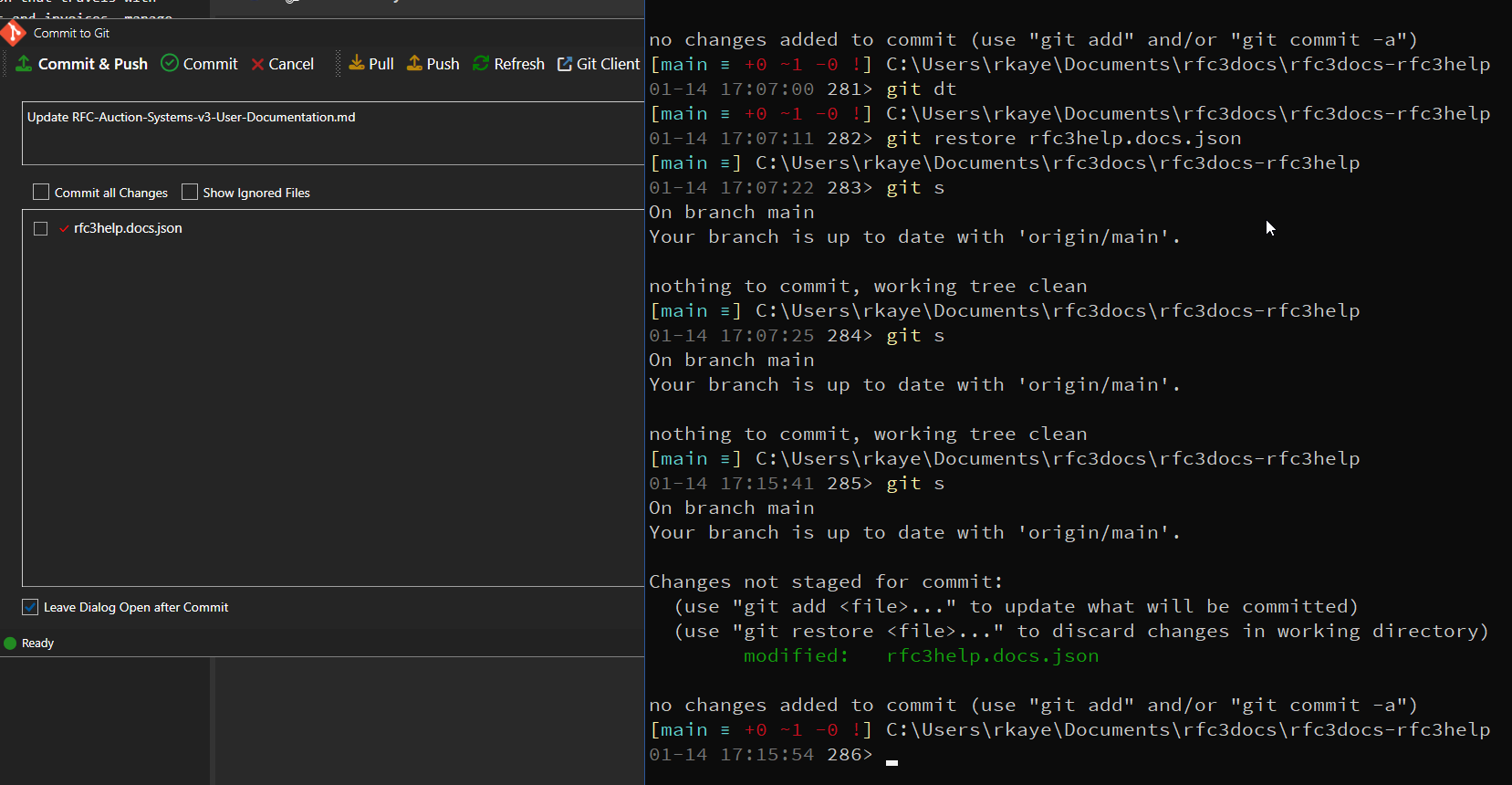The width and height of the screenshot is (1512, 785).
Task: Cancel the commit dialog
Action: click(x=283, y=64)
